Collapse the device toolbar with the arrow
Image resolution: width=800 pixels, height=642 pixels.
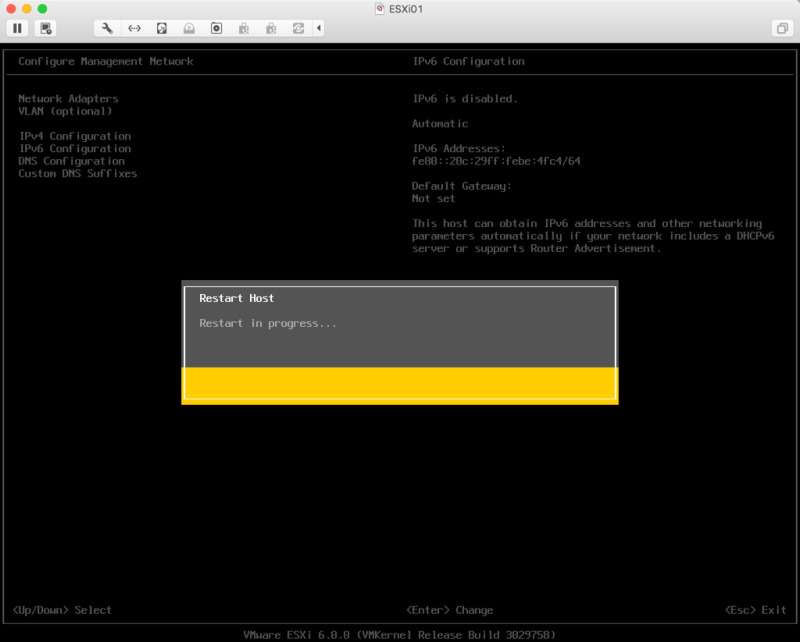[x=319, y=28]
